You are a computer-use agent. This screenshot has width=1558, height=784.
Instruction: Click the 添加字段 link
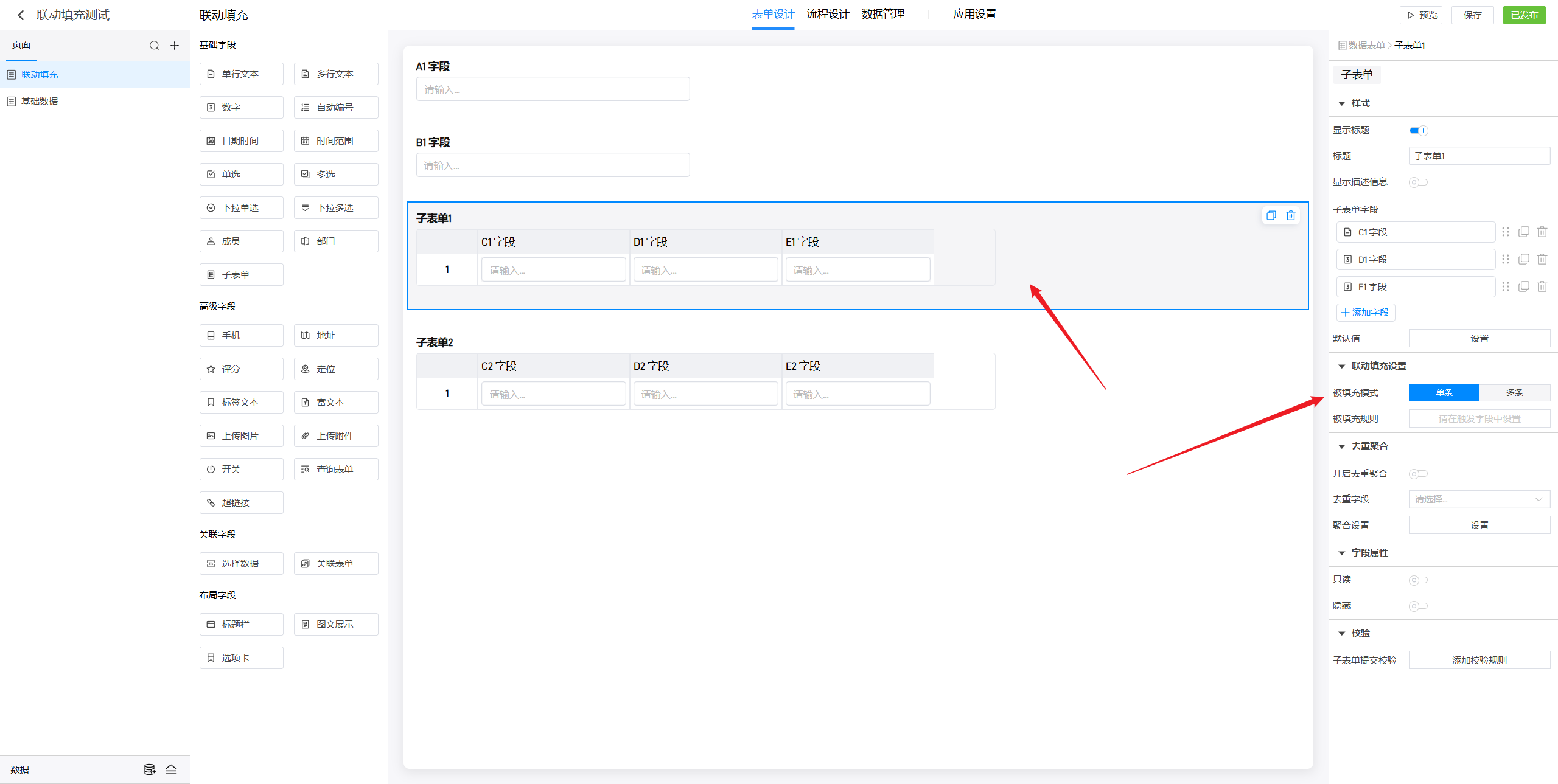pyautogui.click(x=1366, y=313)
